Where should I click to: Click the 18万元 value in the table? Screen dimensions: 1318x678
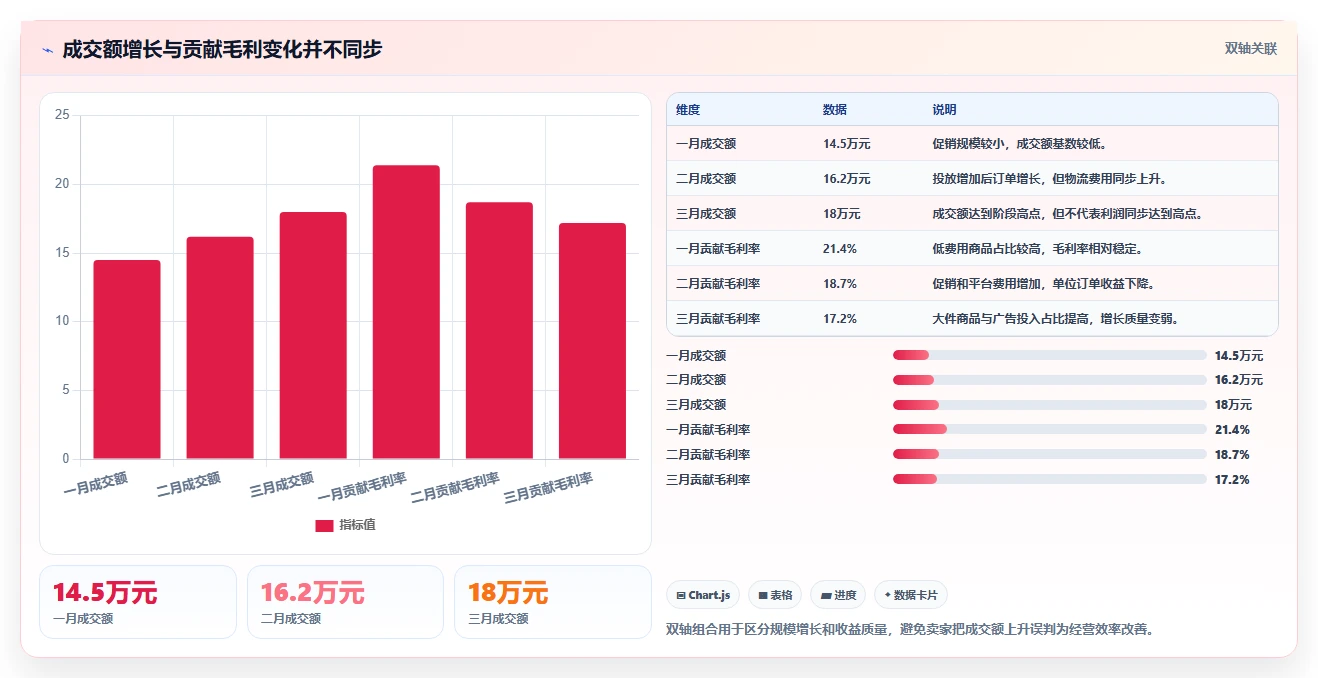coord(842,214)
